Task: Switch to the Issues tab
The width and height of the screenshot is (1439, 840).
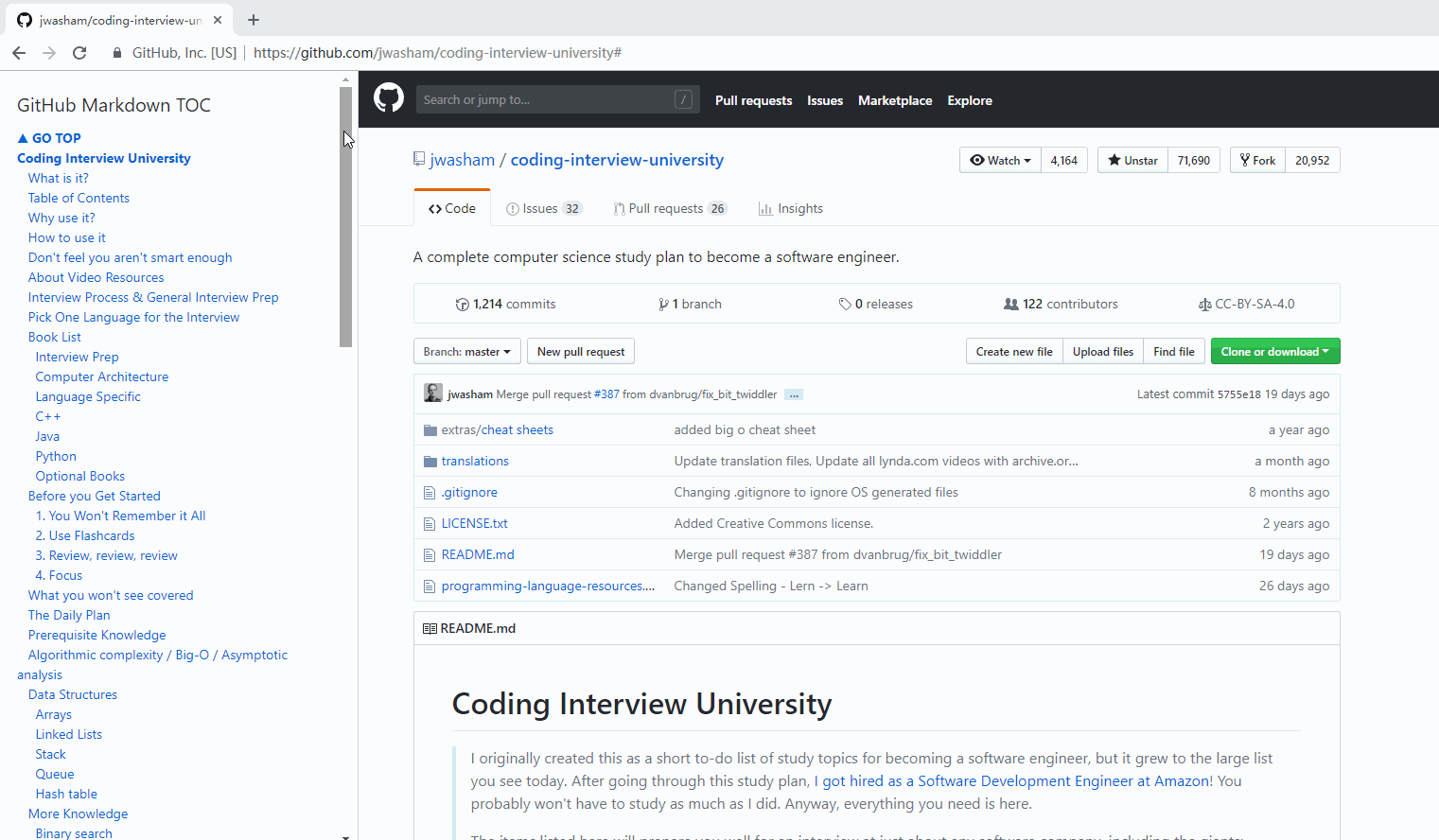Action: 544,209
